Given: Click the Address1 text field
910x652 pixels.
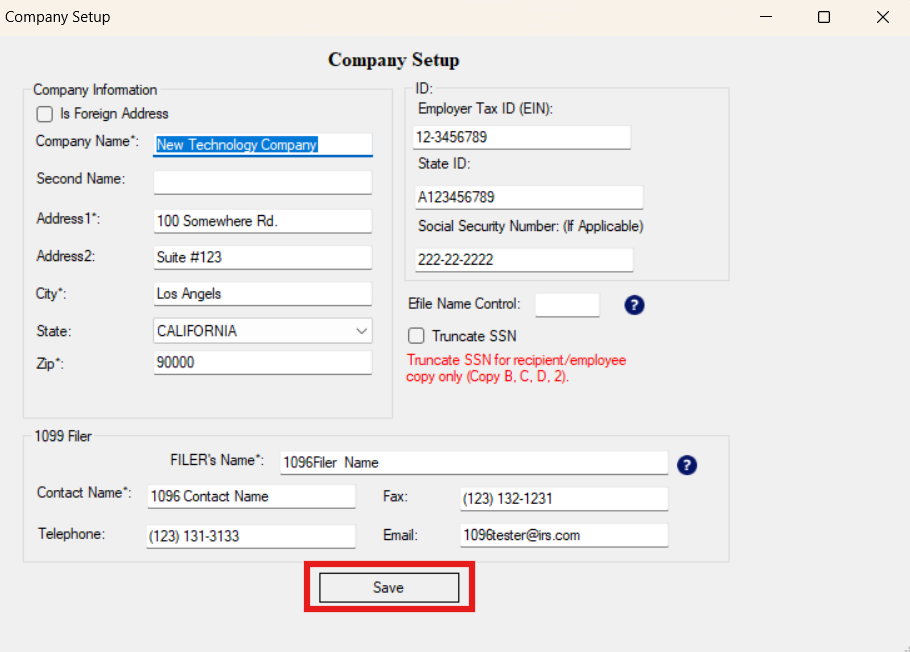Looking at the screenshot, I should coord(262,221).
